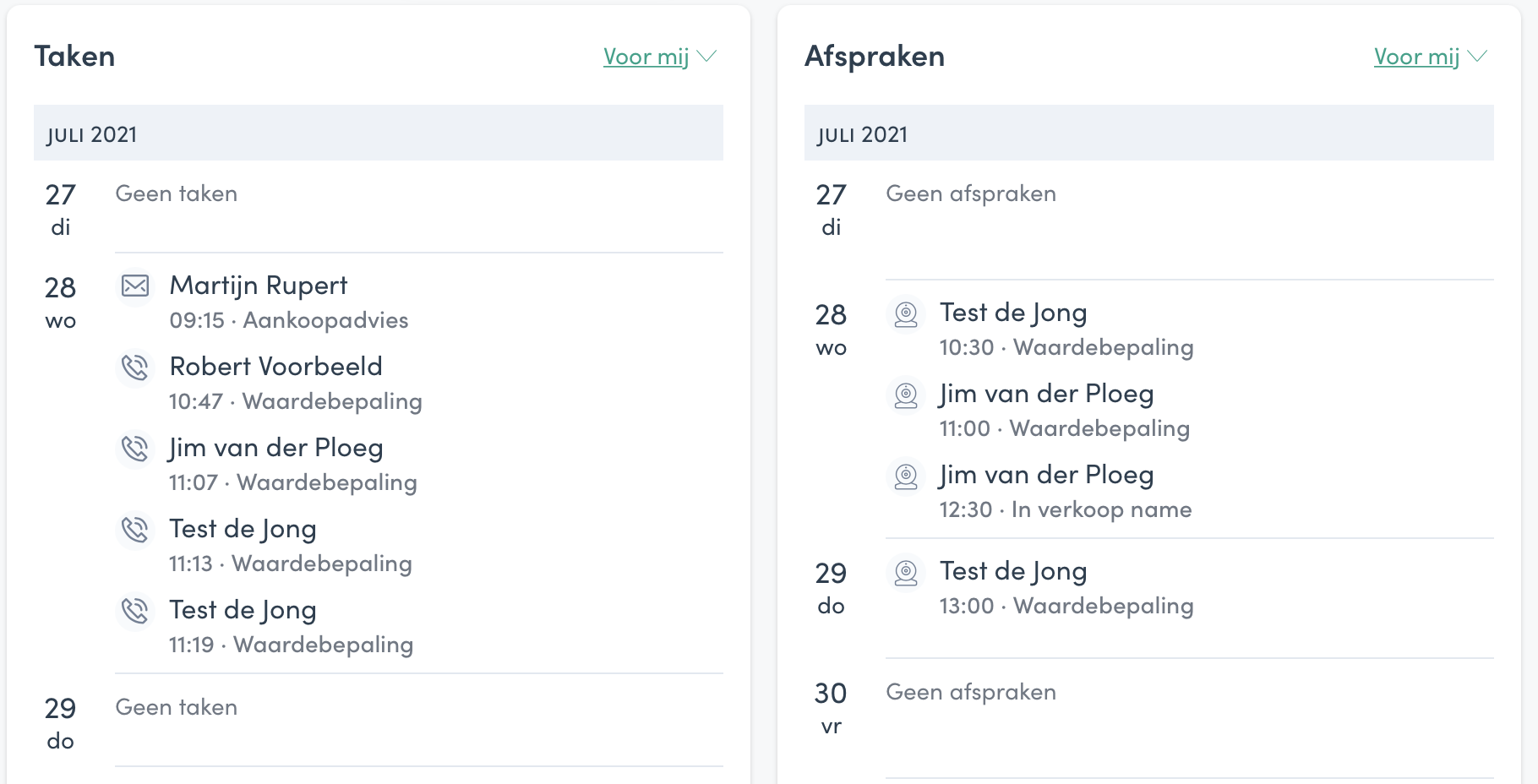This screenshot has width=1538, height=784.
Task: Click the phone icon for the 11:19 task
Action: (135, 610)
